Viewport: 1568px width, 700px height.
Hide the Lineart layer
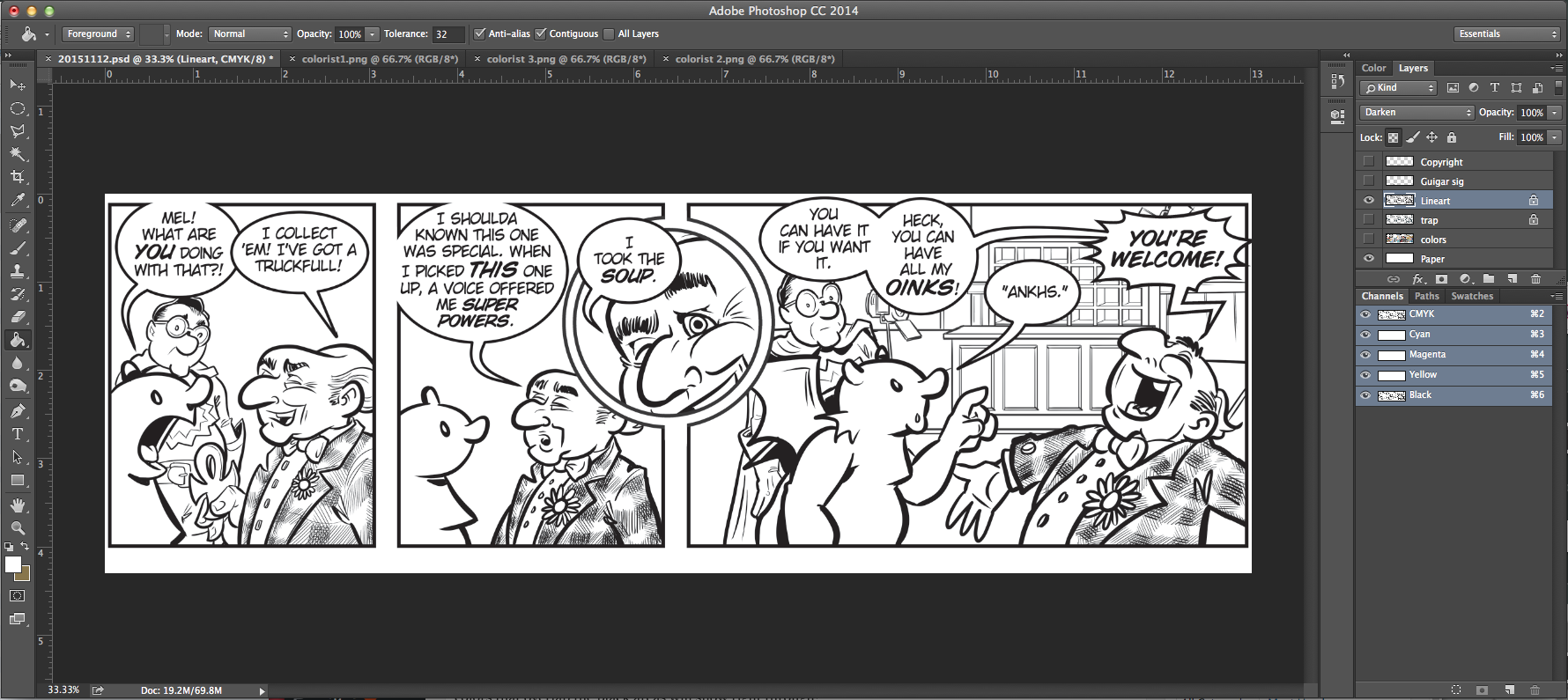1368,201
